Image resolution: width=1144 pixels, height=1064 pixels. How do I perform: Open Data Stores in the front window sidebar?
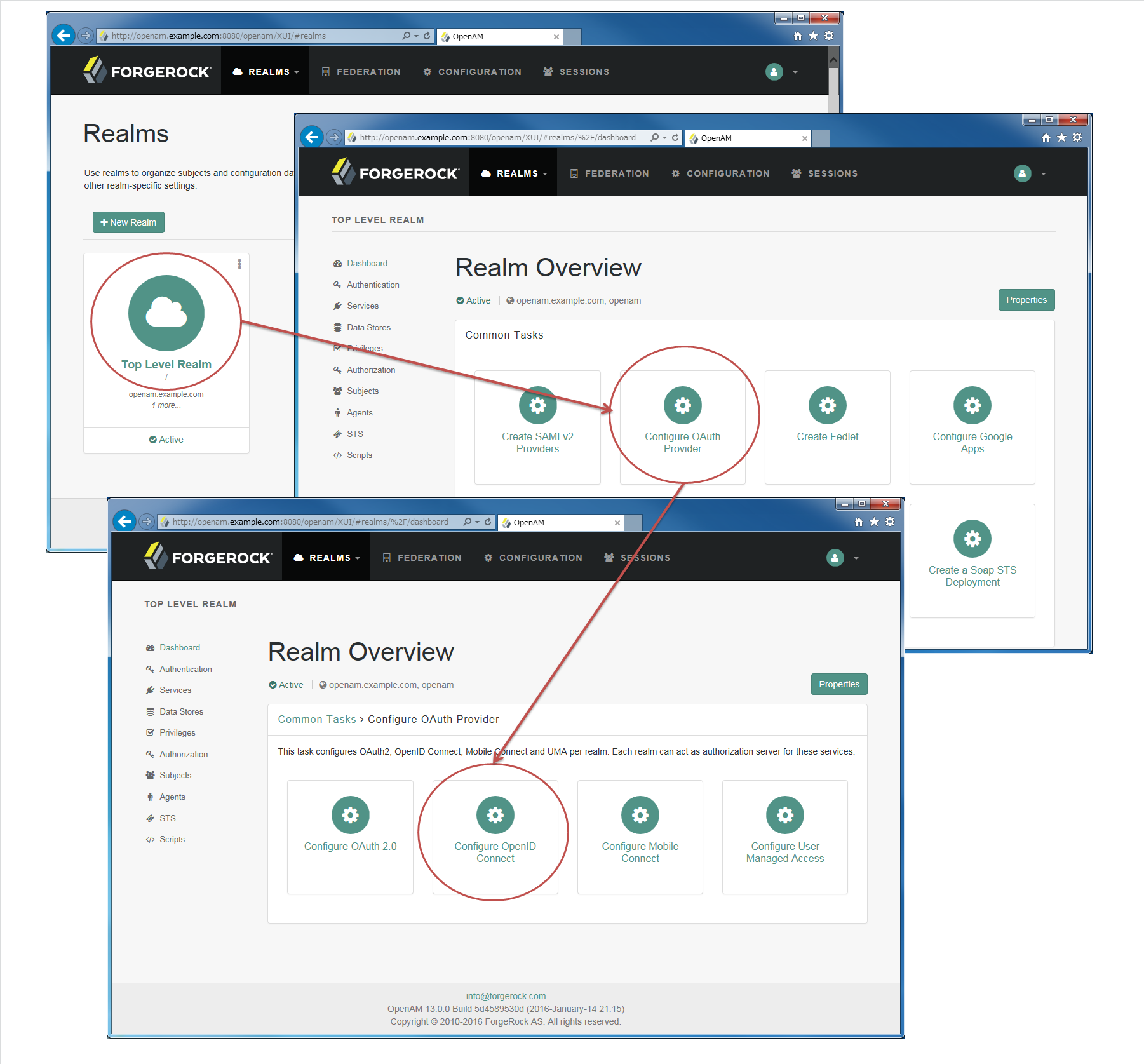pyautogui.click(x=182, y=711)
